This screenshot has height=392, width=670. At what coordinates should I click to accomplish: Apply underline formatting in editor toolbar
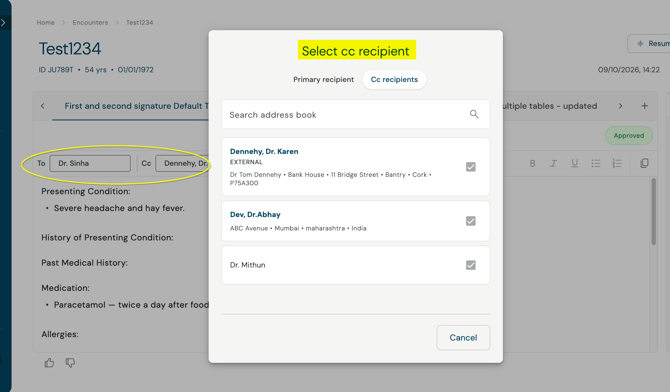coord(575,163)
